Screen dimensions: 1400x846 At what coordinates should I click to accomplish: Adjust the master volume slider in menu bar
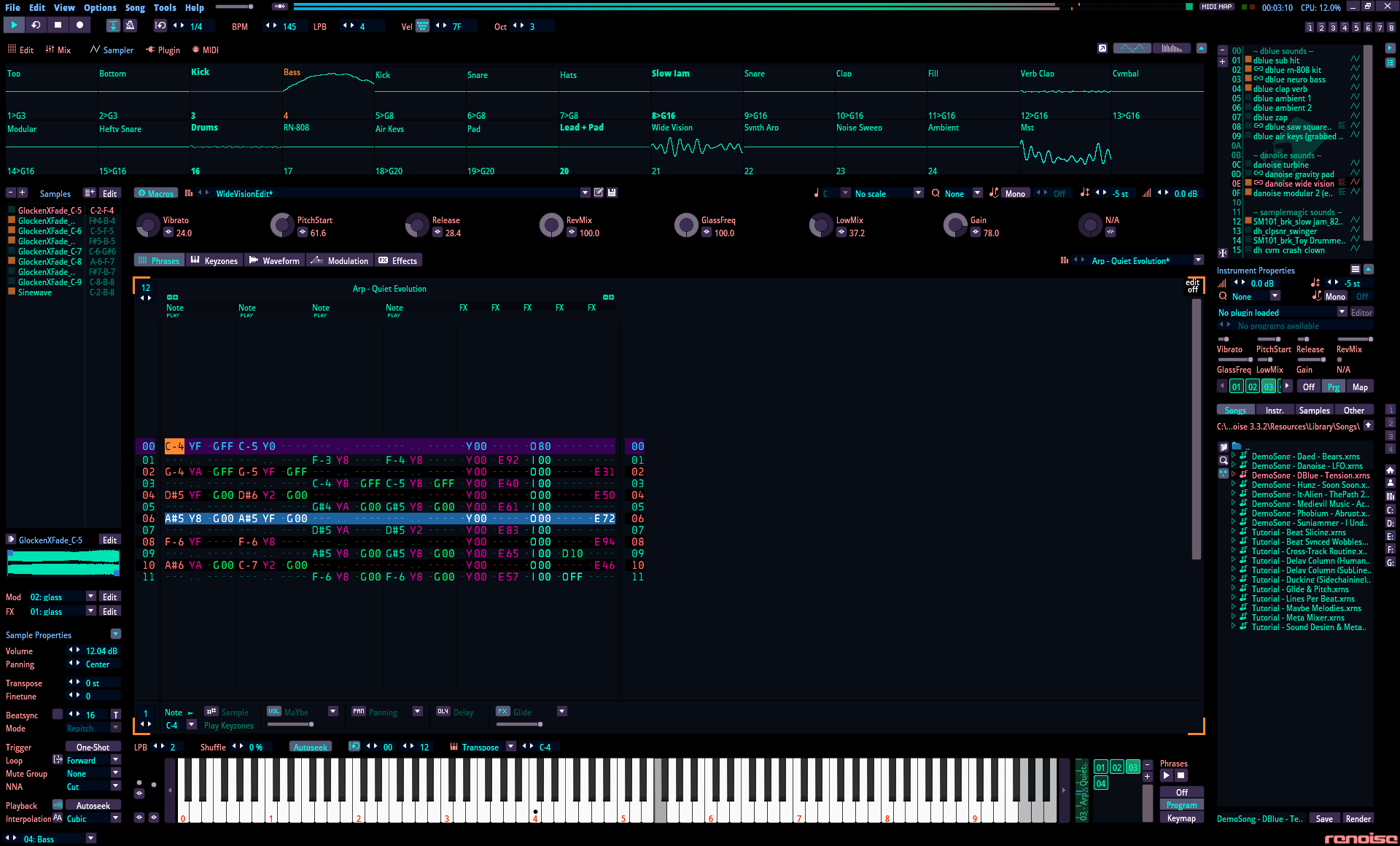coord(234,7)
